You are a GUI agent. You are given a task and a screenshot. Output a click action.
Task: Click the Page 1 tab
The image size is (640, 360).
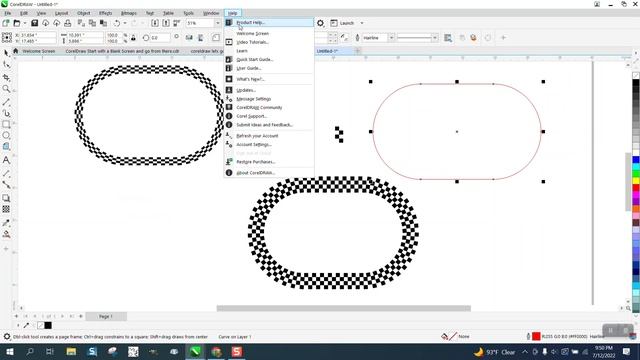click(x=106, y=316)
